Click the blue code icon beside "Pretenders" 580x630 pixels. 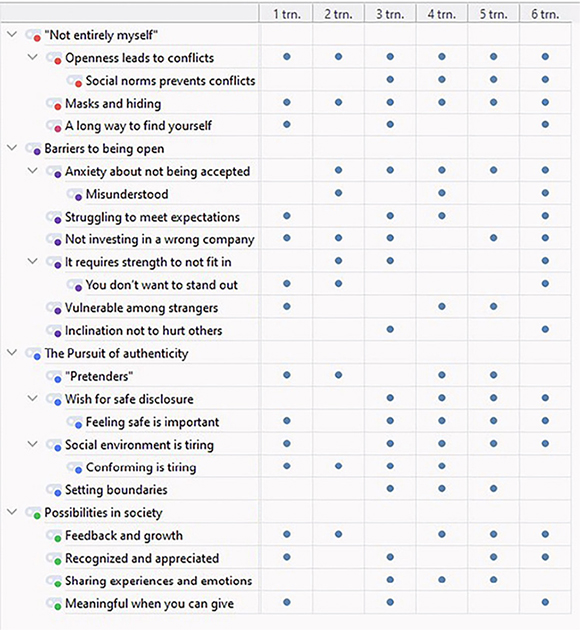tap(54, 377)
